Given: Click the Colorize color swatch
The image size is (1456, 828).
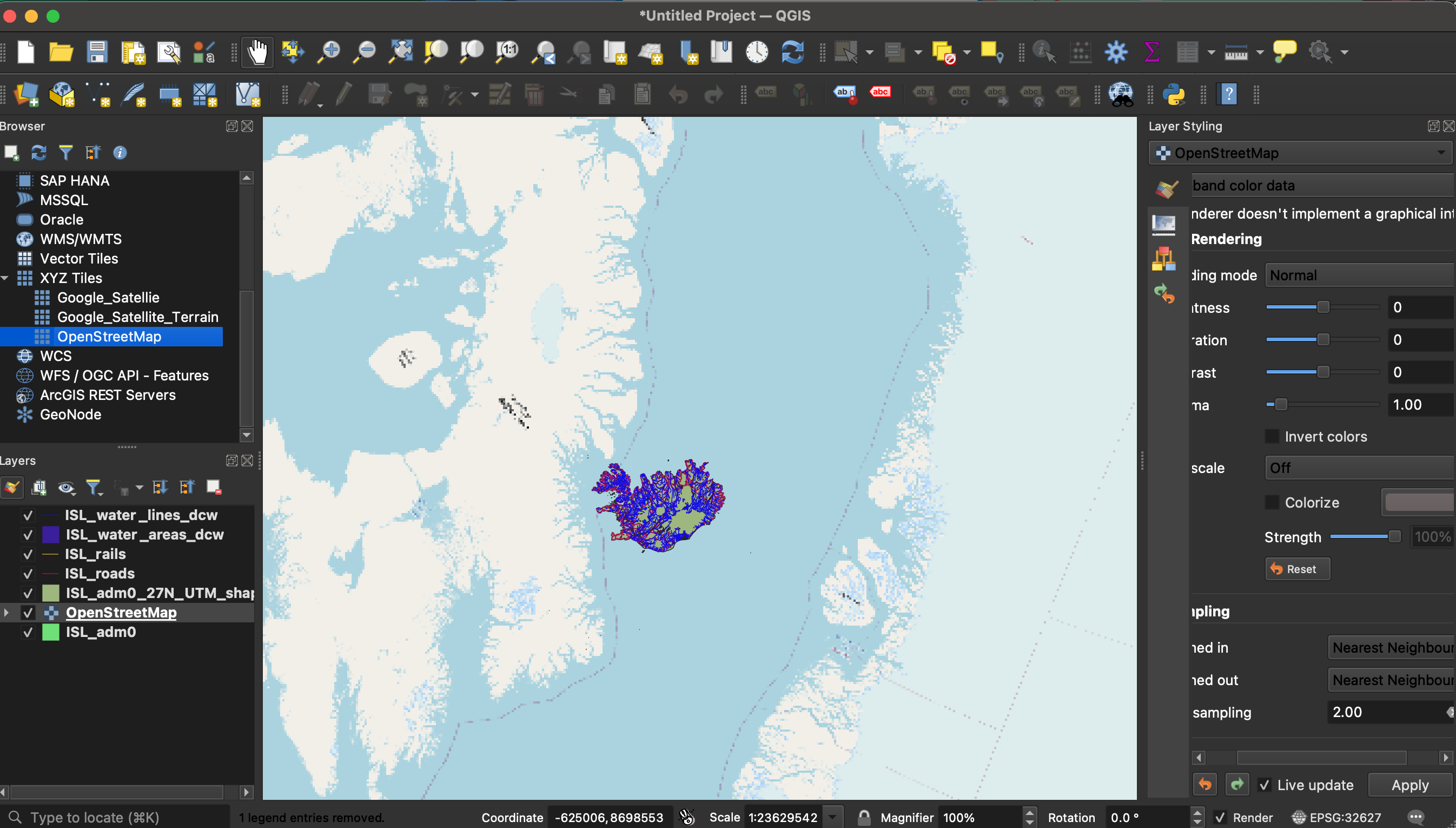Looking at the screenshot, I should [1419, 502].
